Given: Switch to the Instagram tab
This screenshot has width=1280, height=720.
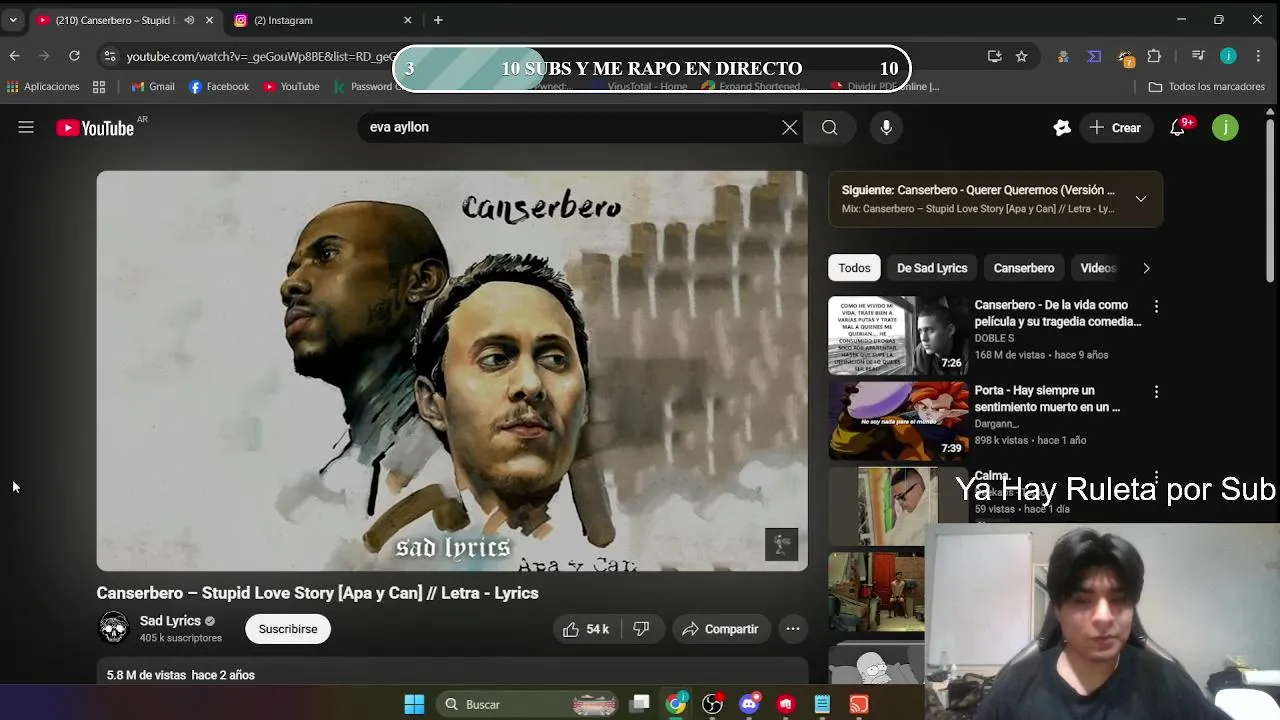Looking at the screenshot, I should (322, 20).
